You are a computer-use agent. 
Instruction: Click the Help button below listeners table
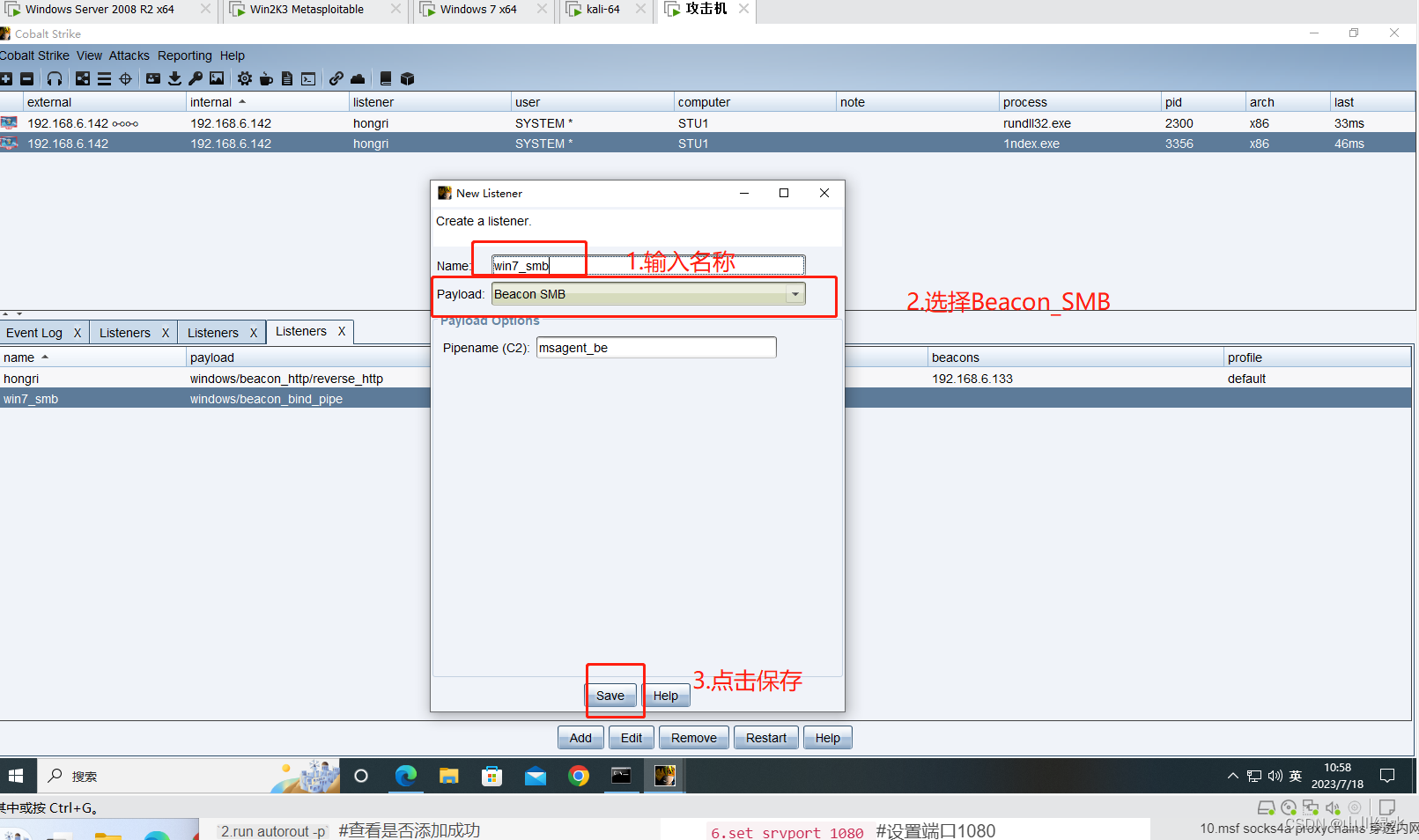point(828,738)
